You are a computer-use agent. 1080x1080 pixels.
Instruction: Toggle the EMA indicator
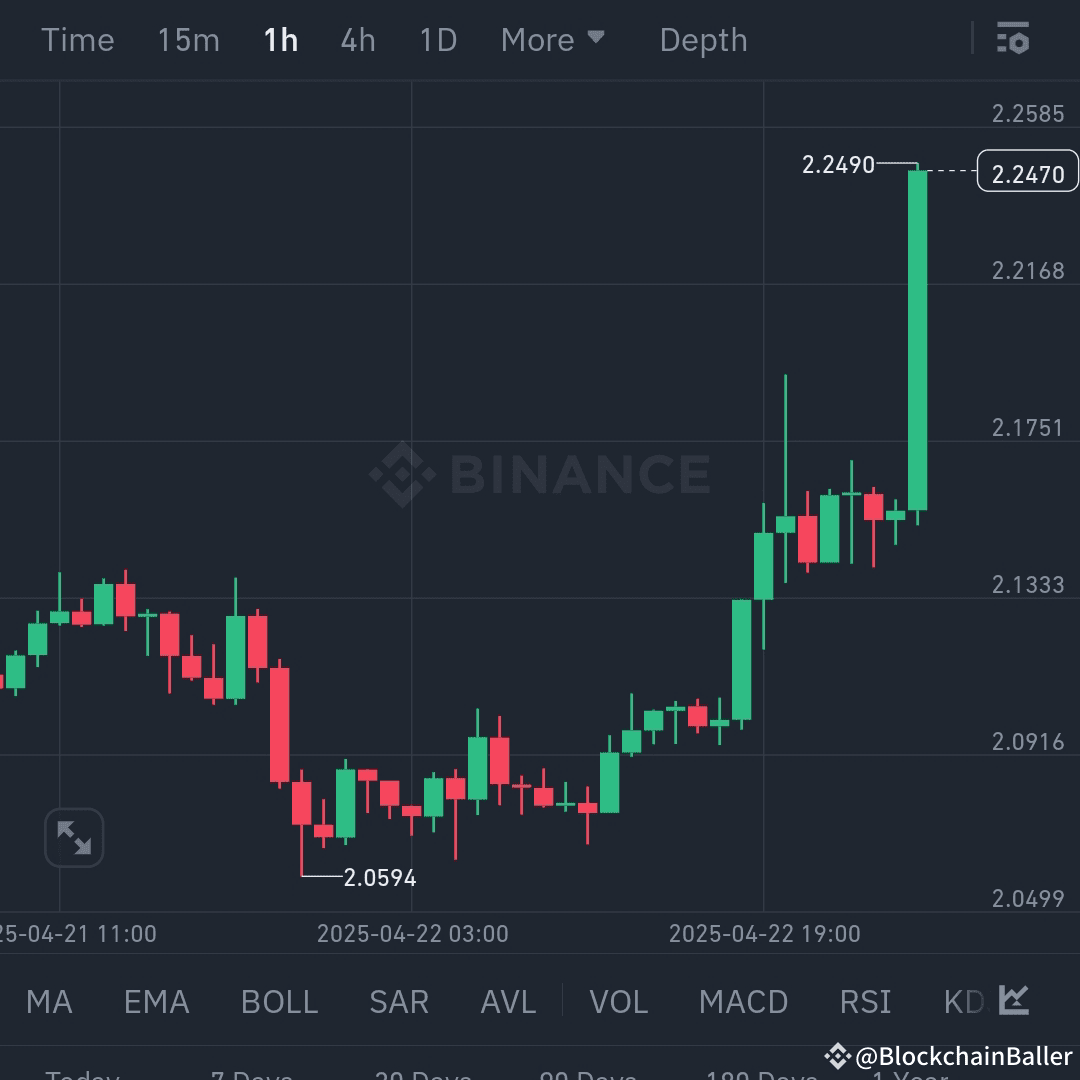(x=156, y=1002)
